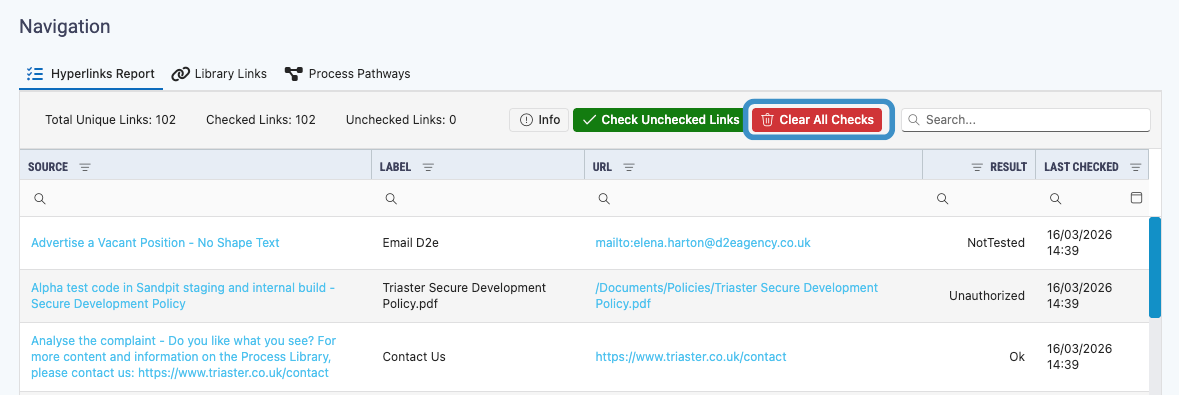1179x395 pixels.
Task: Open the URL column filter icon
Action: point(629,167)
